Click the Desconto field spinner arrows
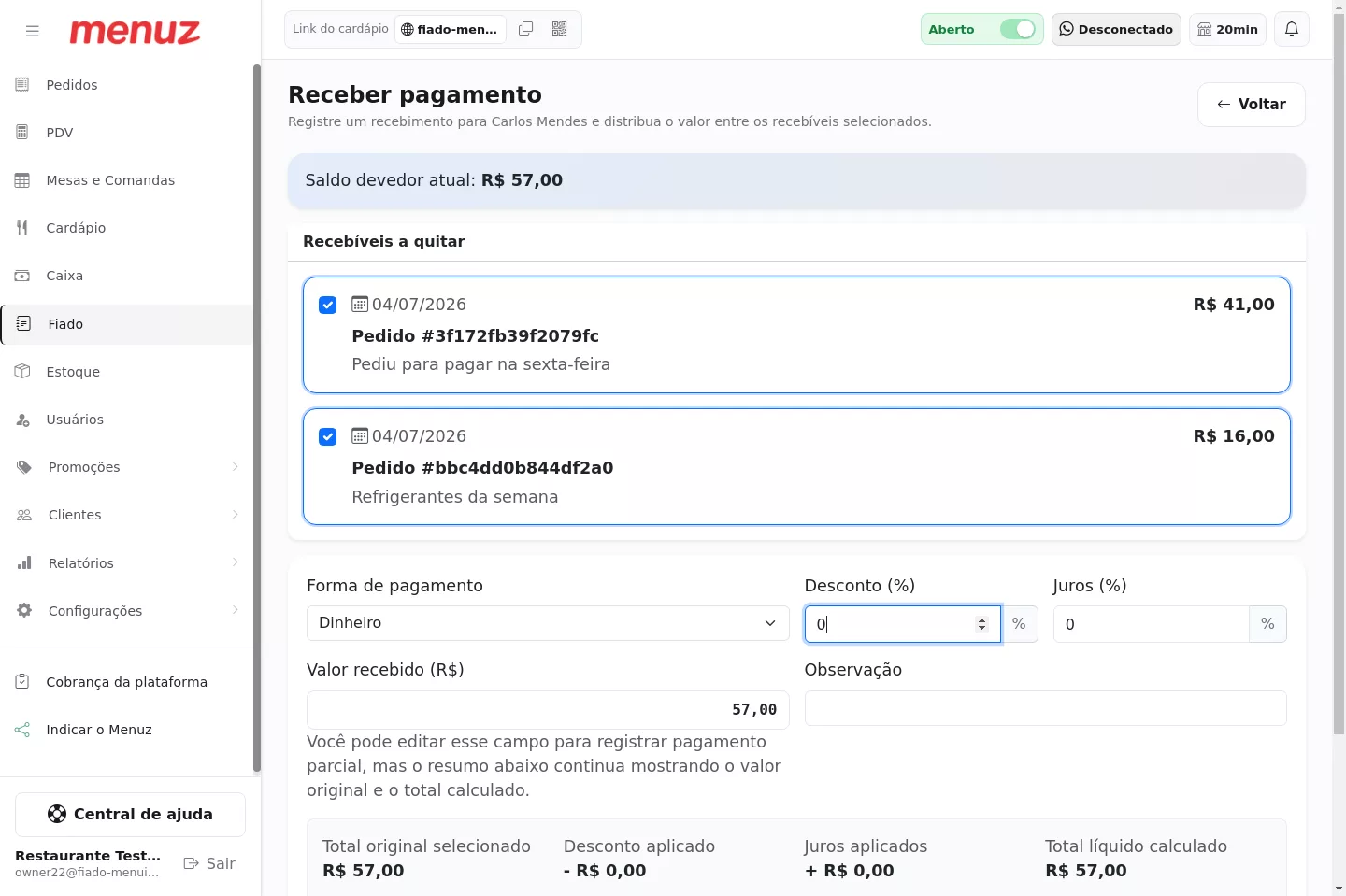1346x896 pixels. (981, 624)
